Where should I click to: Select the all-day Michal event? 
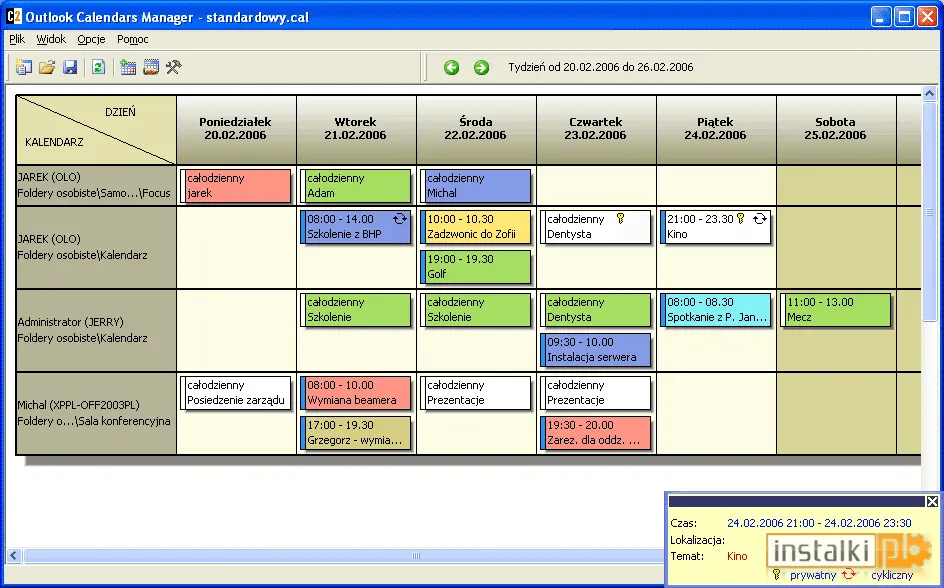tap(476, 185)
